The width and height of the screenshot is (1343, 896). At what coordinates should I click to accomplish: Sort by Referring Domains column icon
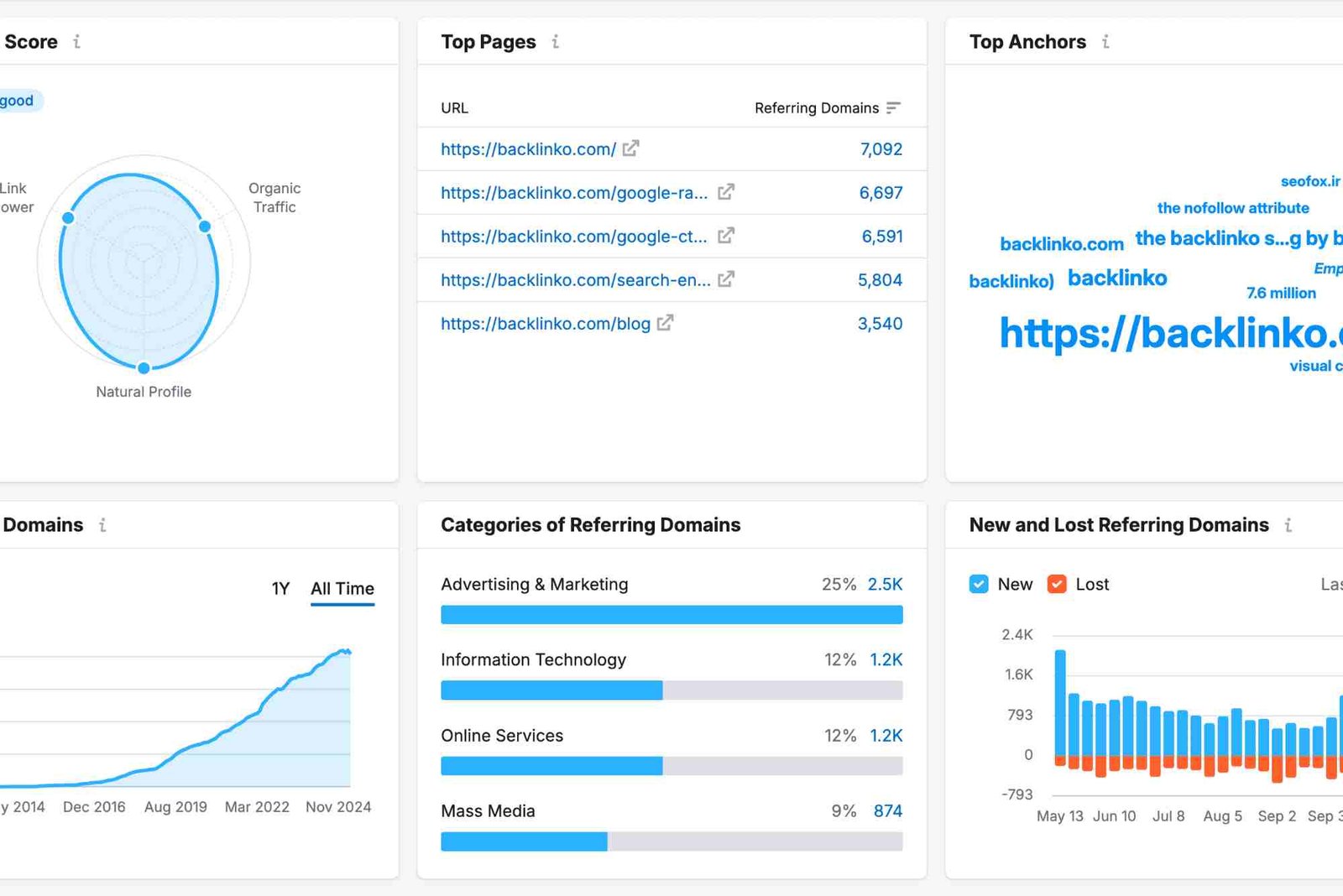[x=893, y=107]
